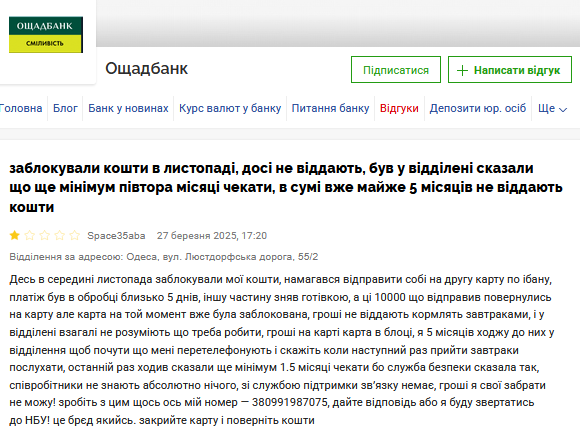Click the second empty rating star
The height and width of the screenshot is (436, 580).
tap(30, 235)
